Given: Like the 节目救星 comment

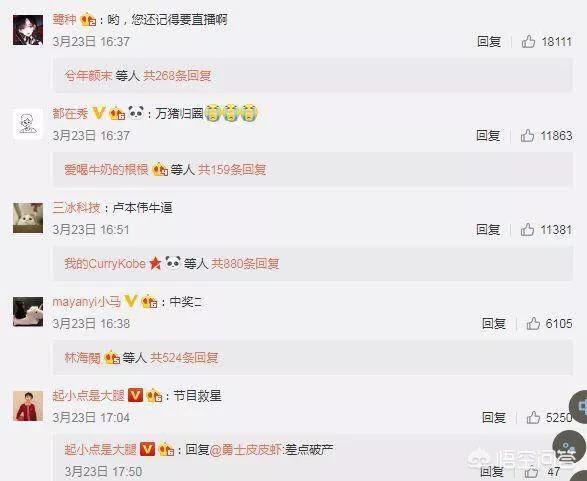Looking at the screenshot, I should (x=533, y=417).
